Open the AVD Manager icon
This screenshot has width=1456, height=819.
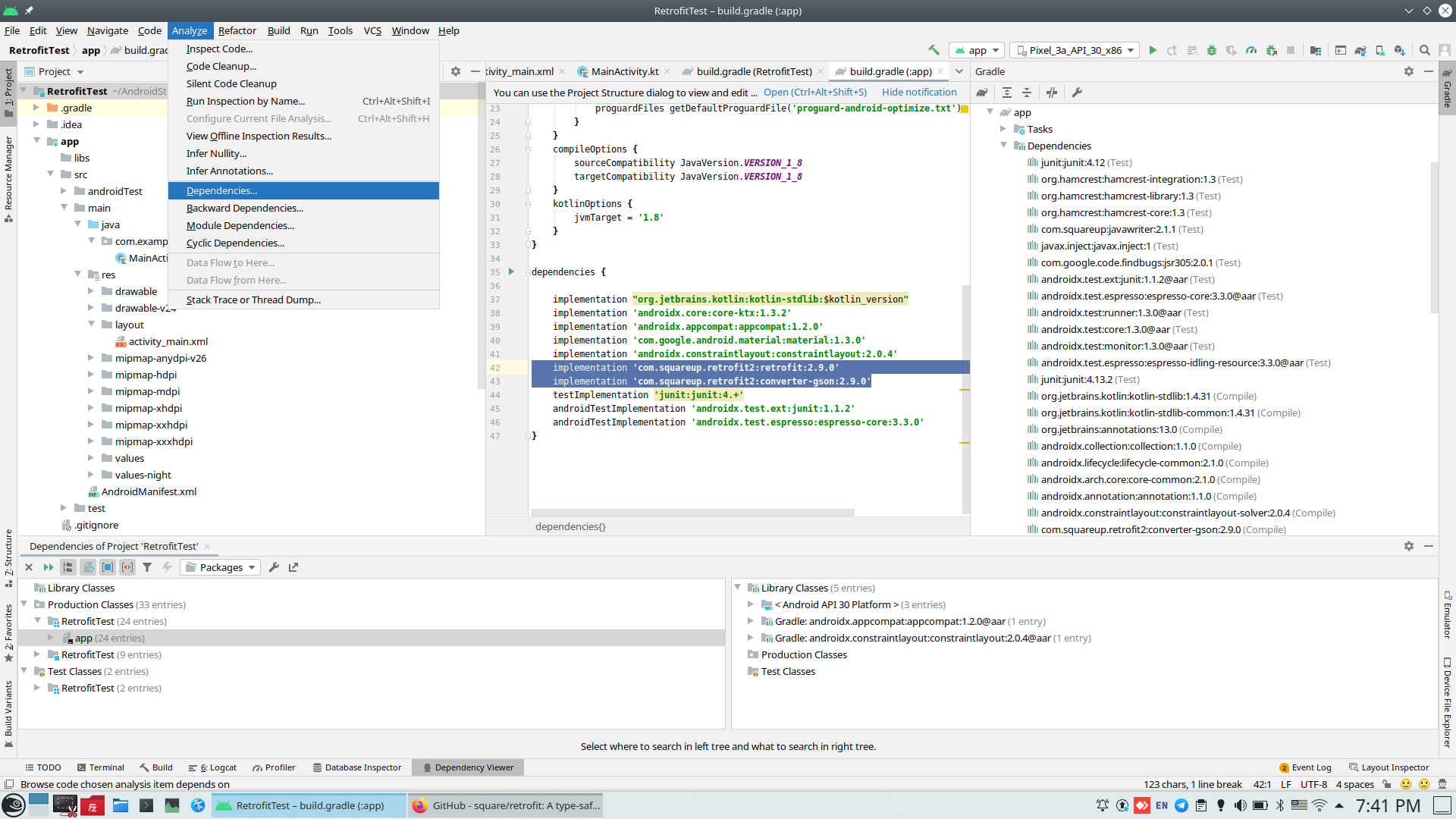click(x=1380, y=50)
